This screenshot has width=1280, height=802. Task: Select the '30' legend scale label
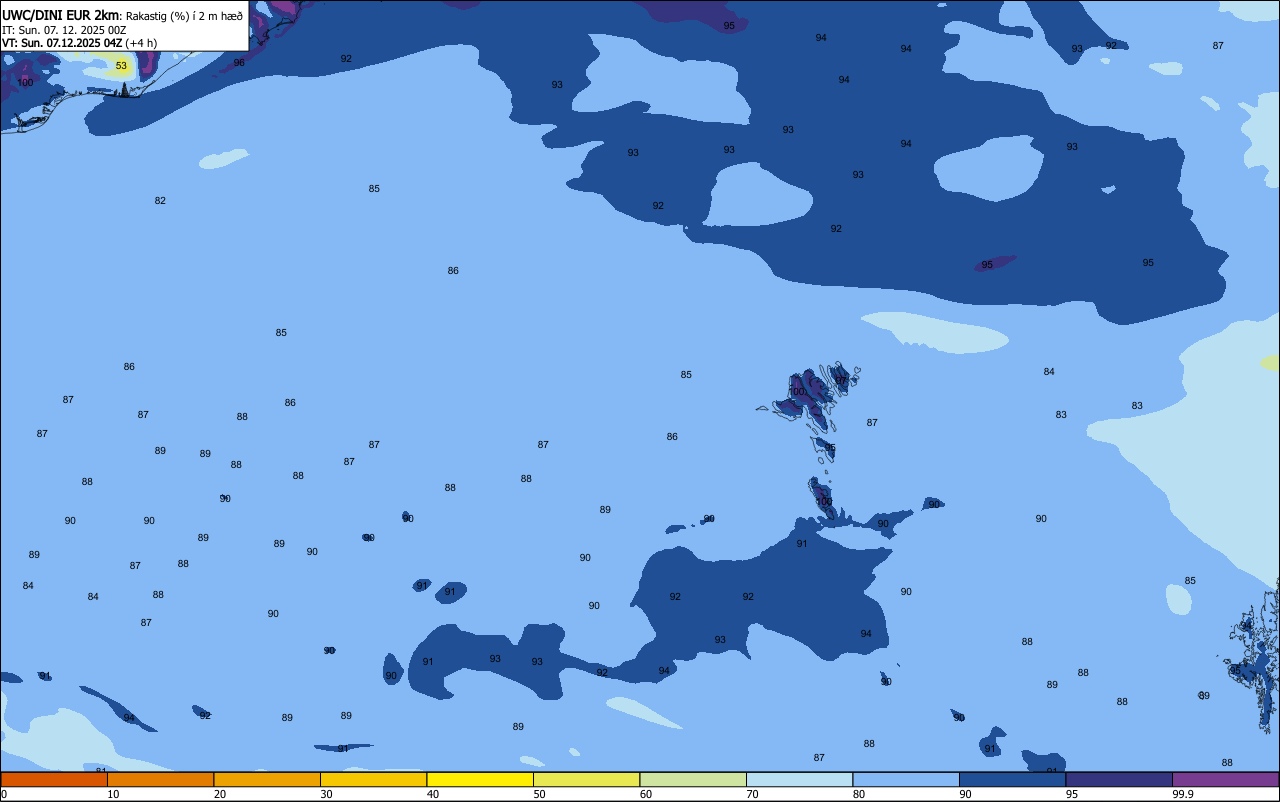[x=326, y=794]
